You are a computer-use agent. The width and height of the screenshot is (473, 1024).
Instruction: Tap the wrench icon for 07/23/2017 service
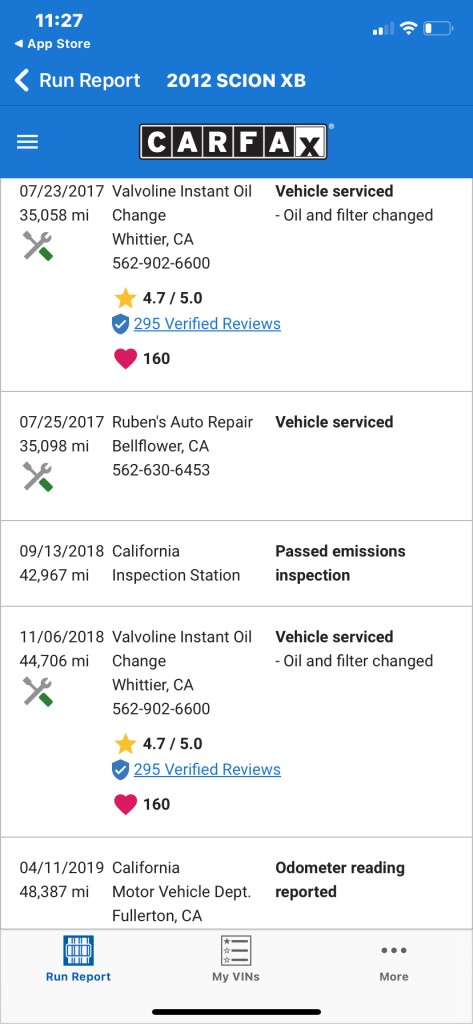point(38,246)
